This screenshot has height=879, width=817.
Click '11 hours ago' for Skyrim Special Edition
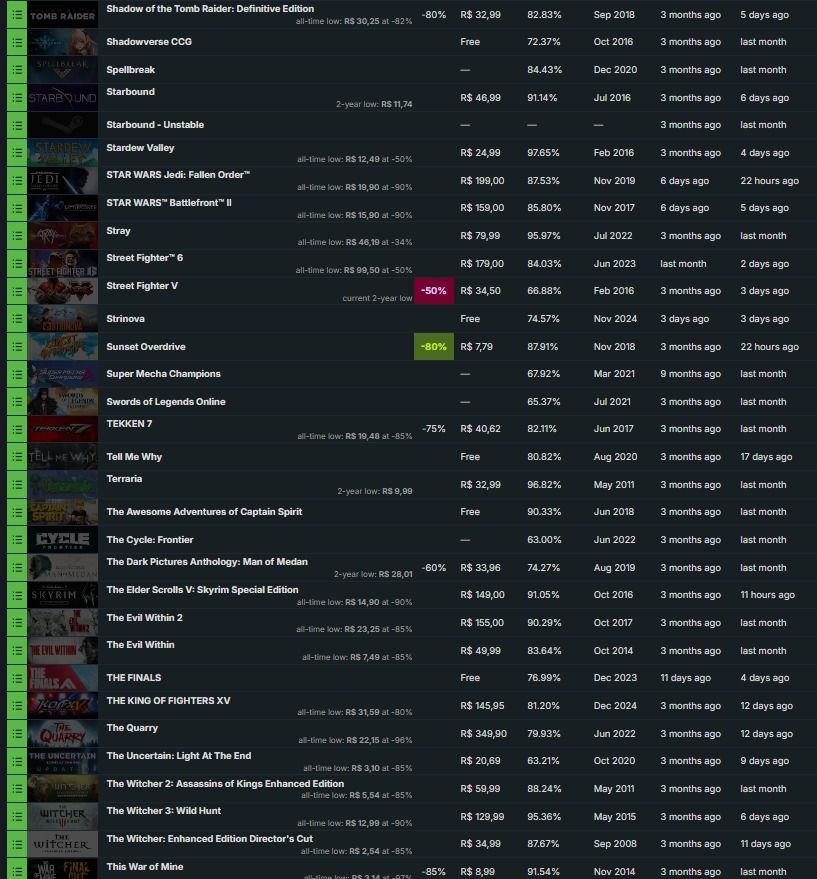click(768, 595)
